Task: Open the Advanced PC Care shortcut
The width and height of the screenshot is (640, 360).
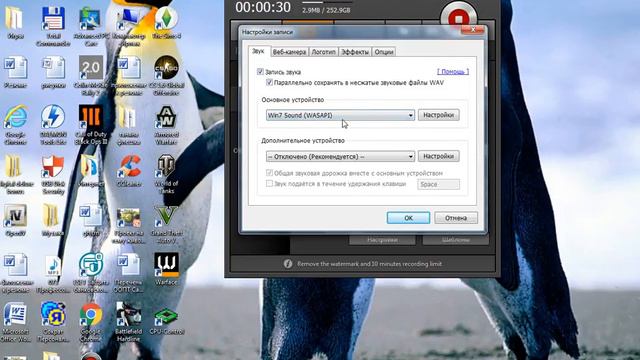Action: [x=91, y=26]
